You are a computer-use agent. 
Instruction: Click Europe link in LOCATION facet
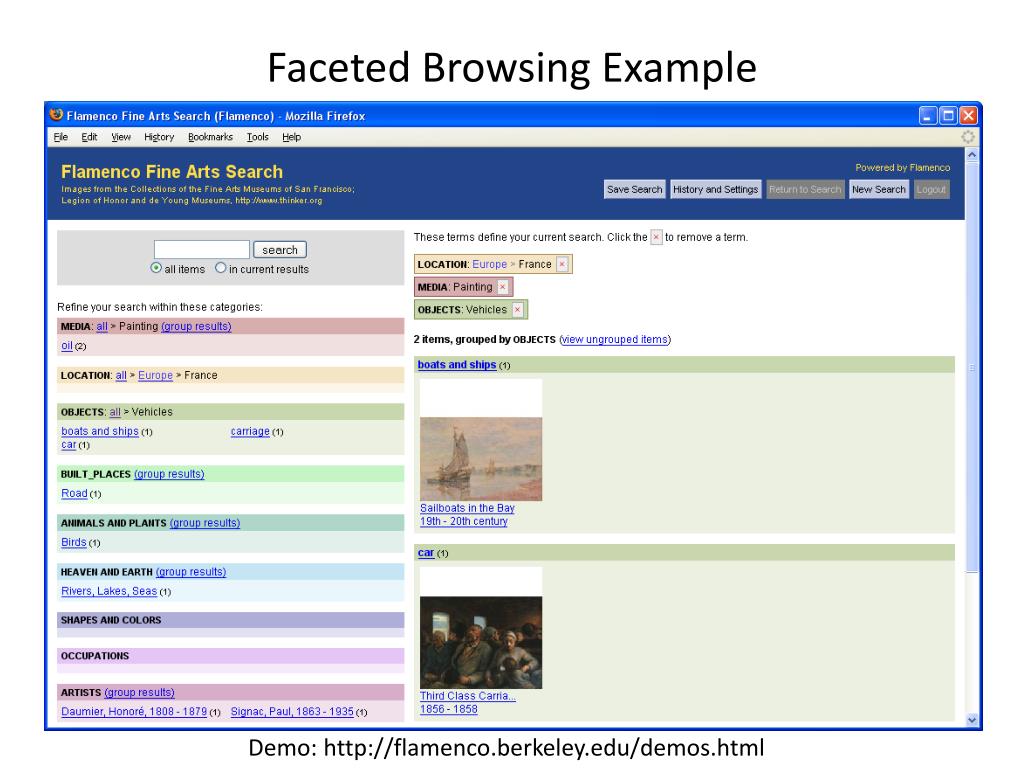click(x=155, y=376)
